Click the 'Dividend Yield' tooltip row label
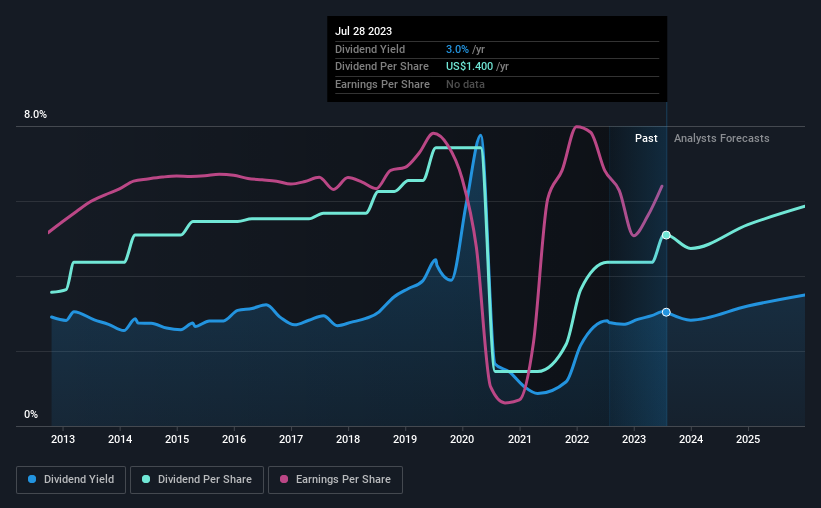The image size is (821, 508). (370, 49)
